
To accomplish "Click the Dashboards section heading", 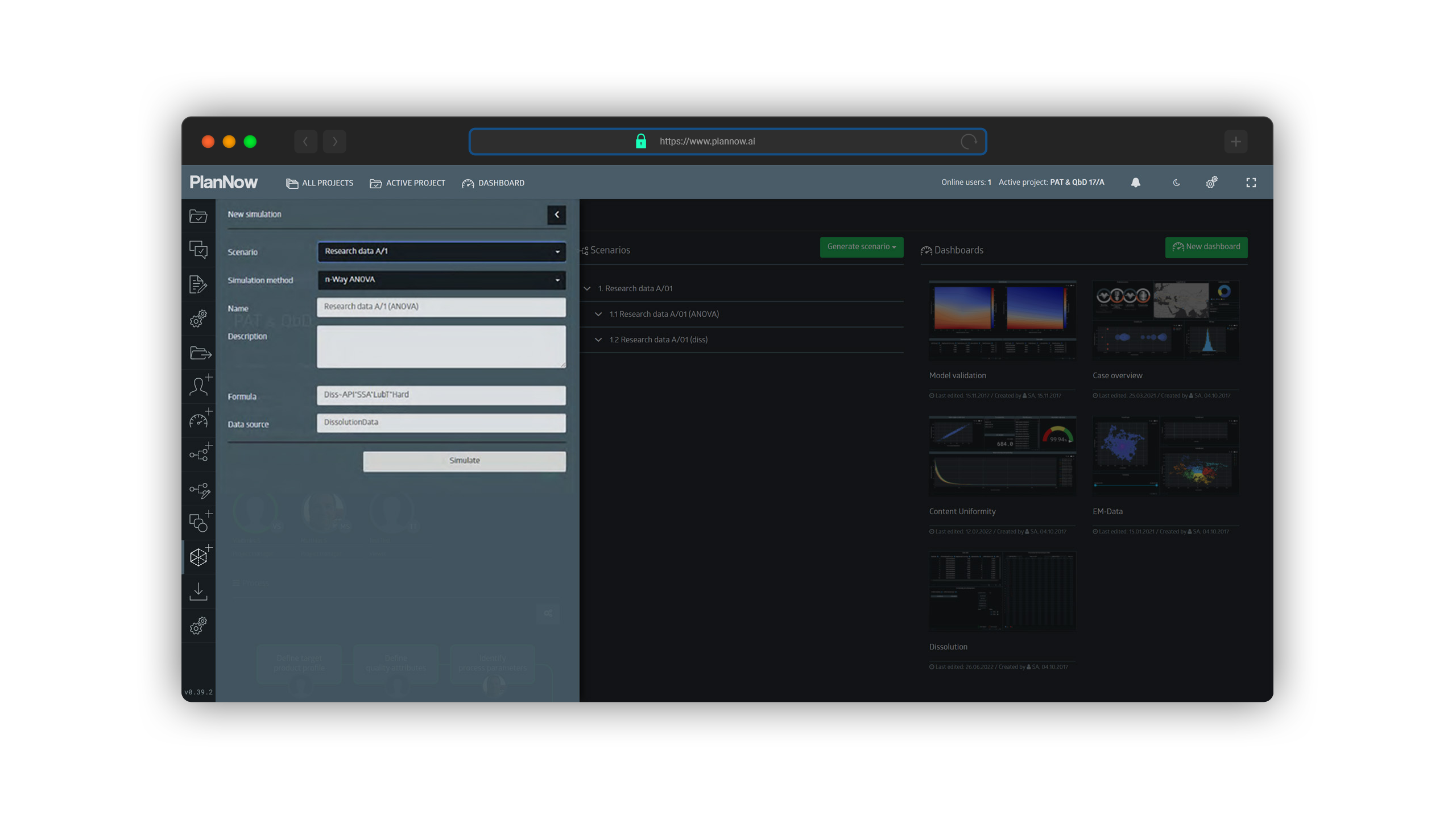I will (958, 250).
